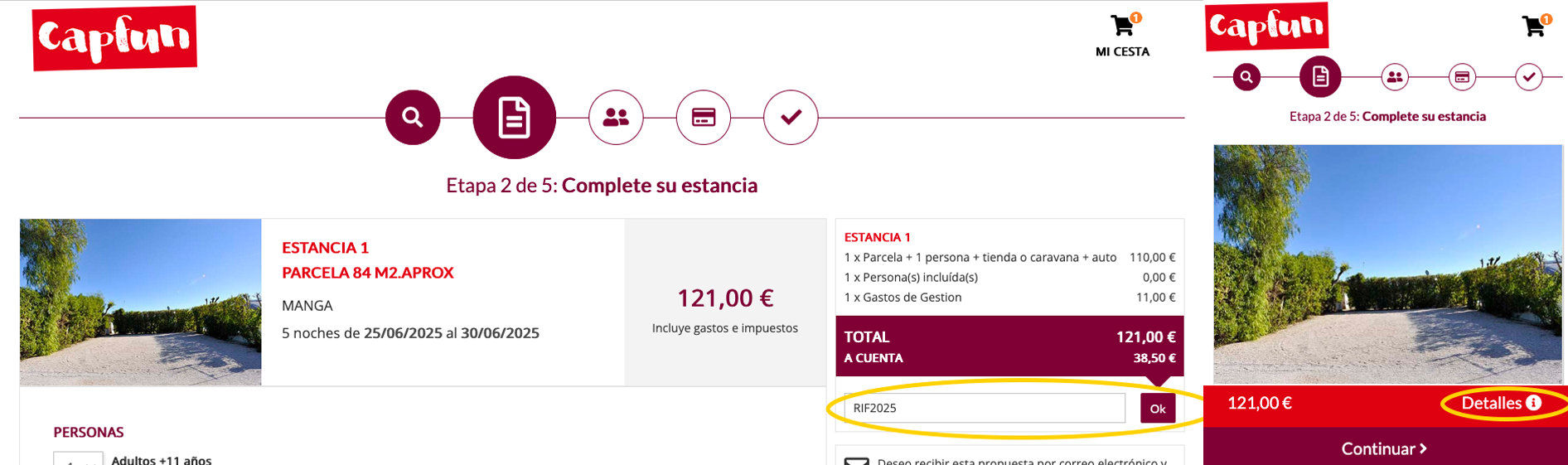Jump to the payment card step in desktop progress bar

point(703,117)
